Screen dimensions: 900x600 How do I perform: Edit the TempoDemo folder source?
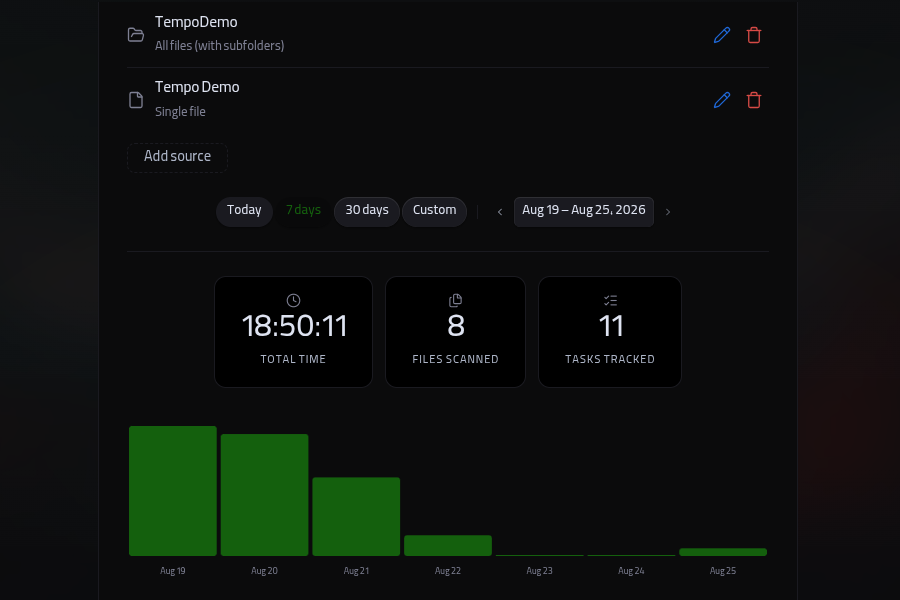click(721, 35)
